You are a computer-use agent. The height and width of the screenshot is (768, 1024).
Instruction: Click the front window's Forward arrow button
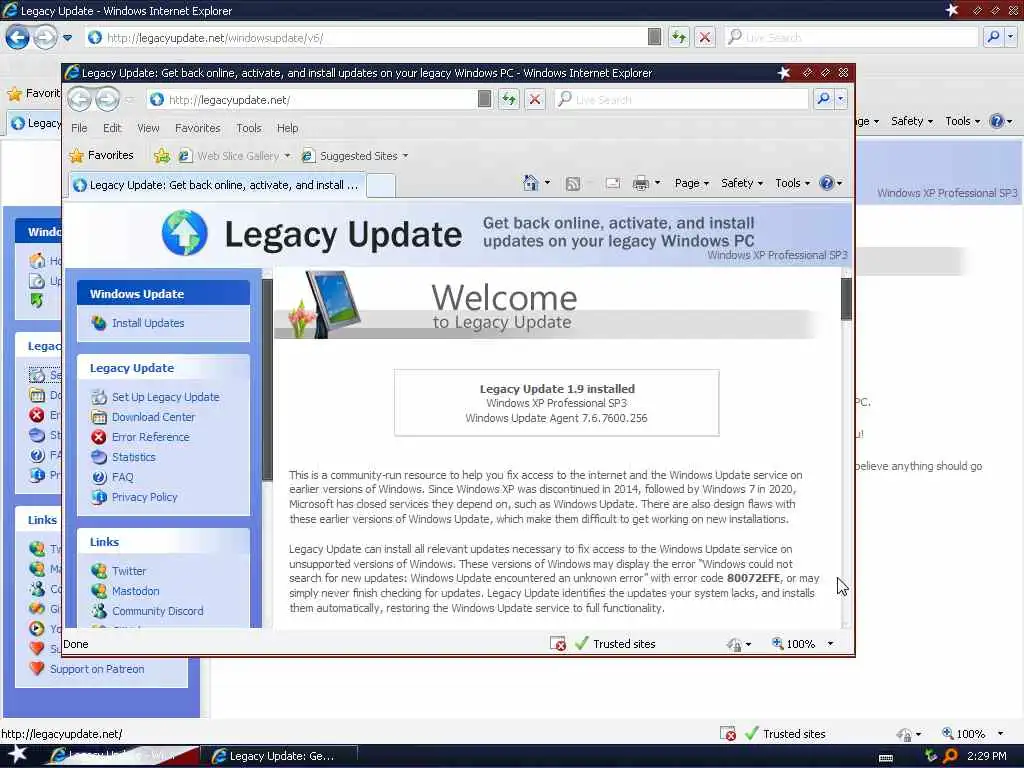click(107, 99)
